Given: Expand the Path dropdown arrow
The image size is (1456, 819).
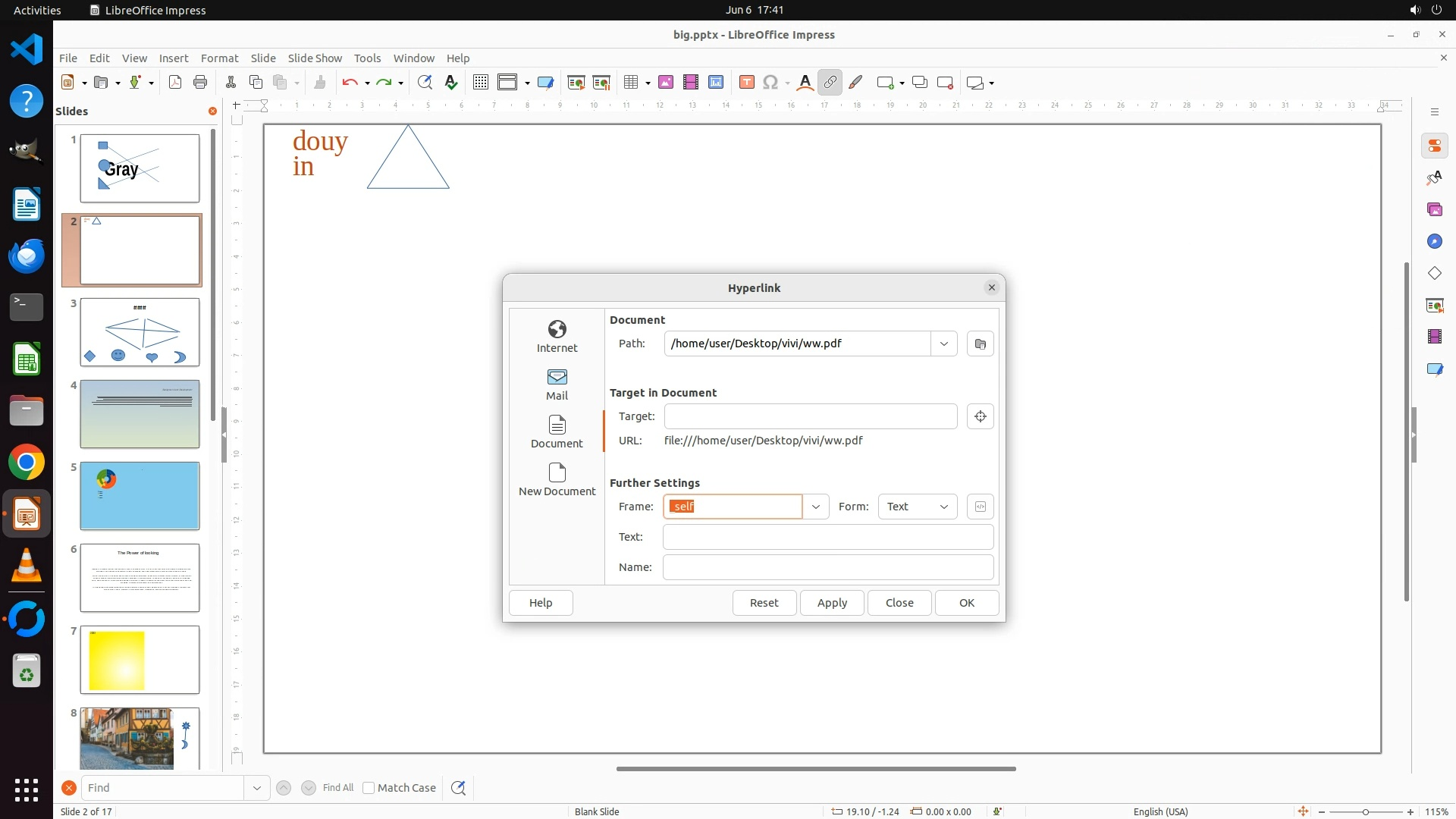Looking at the screenshot, I should point(943,344).
